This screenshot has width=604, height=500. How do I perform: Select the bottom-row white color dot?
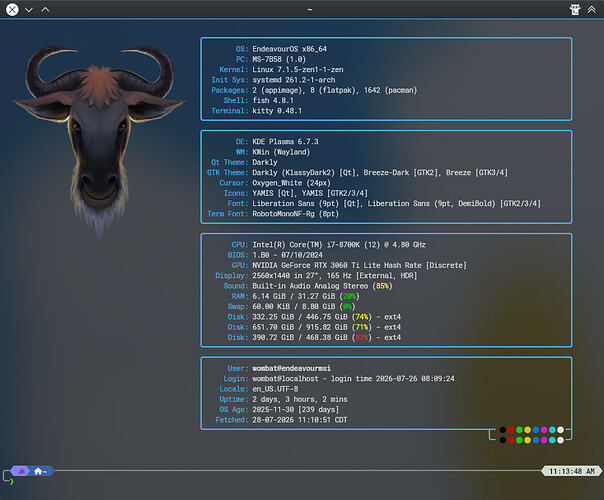tap(560, 440)
